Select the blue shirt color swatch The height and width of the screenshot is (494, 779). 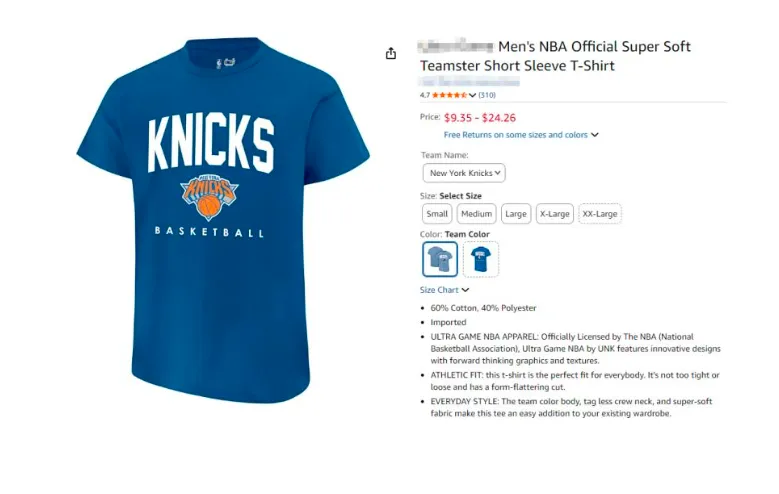[x=481, y=259]
